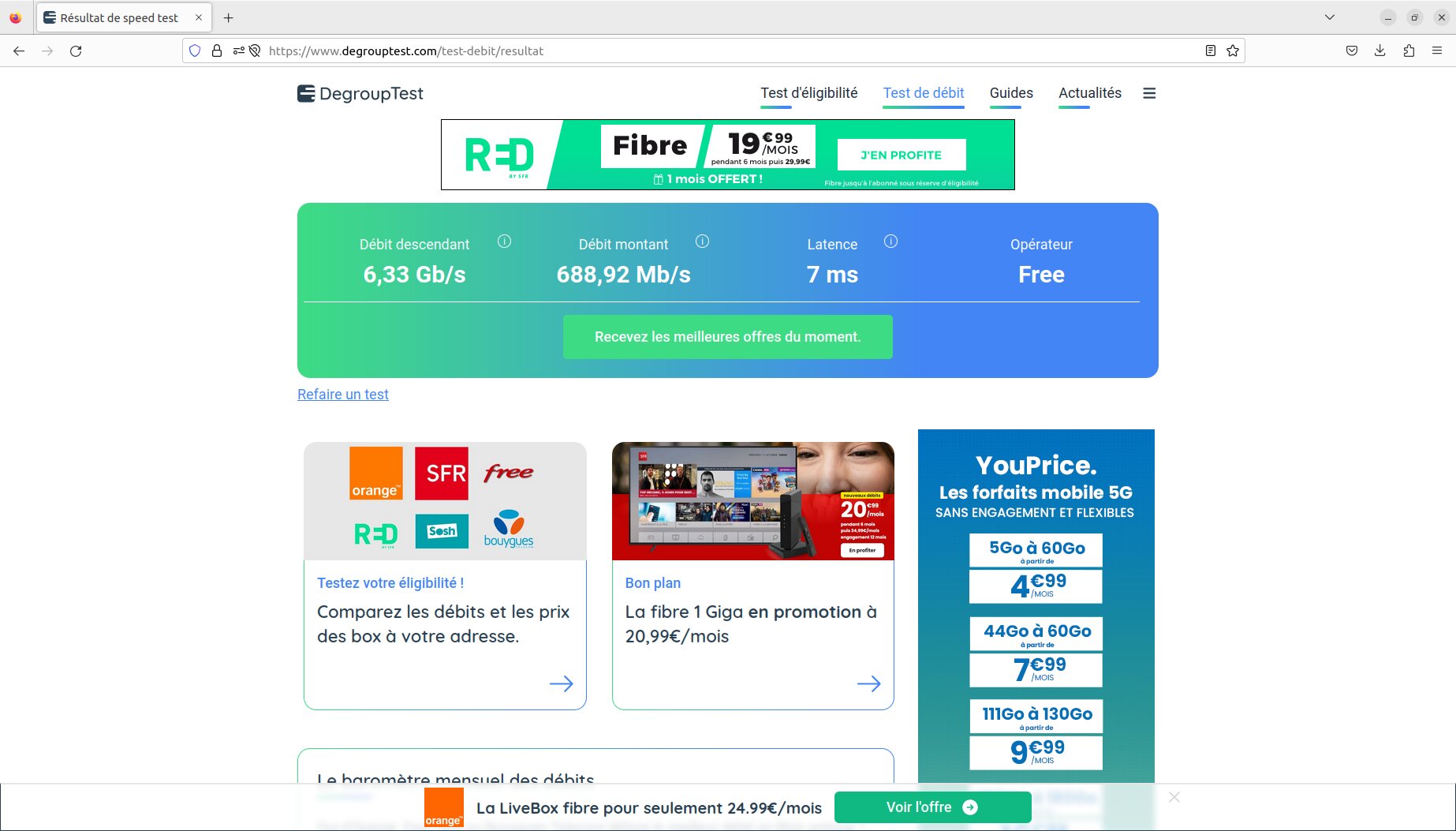
Task: Click arrow on Bon plan card
Action: pos(869,683)
